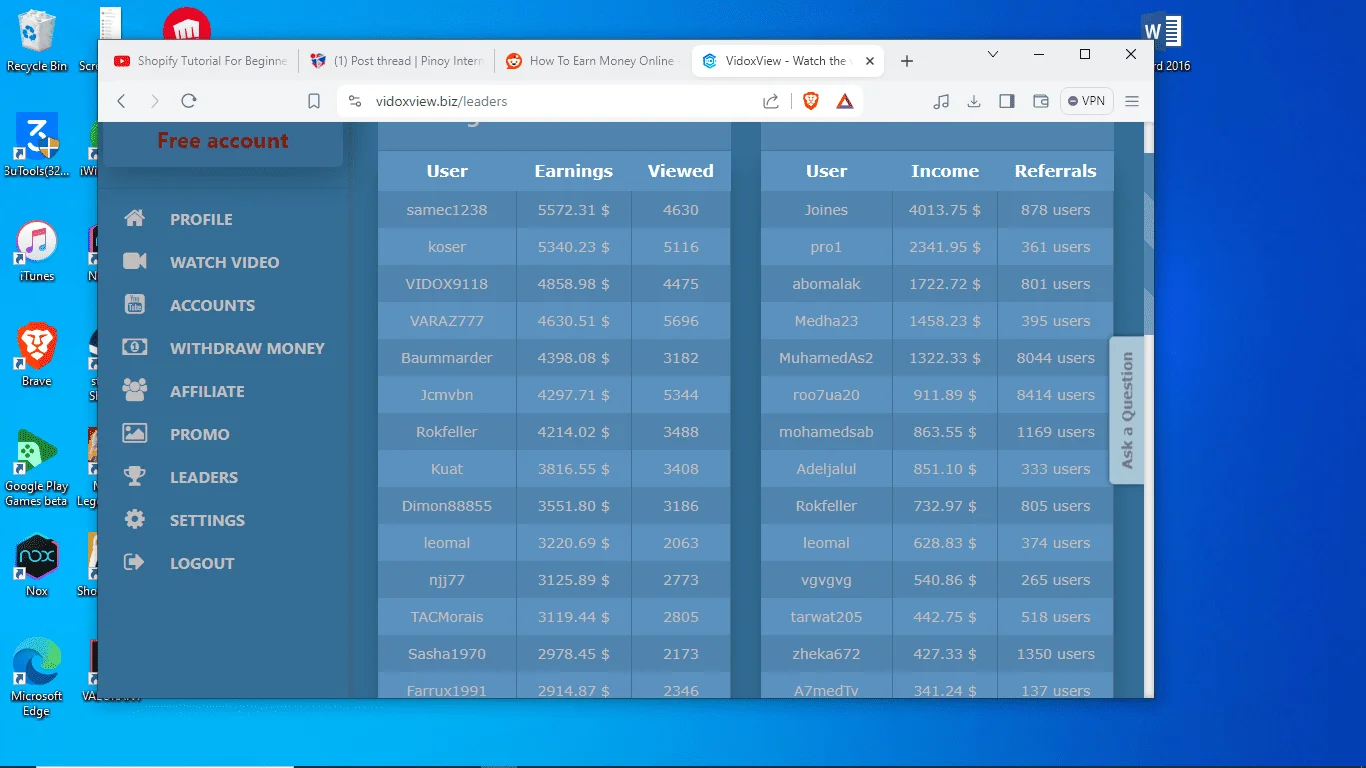Open the Ask a Question side tab
Viewport: 1366px width, 768px height.
point(1127,410)
